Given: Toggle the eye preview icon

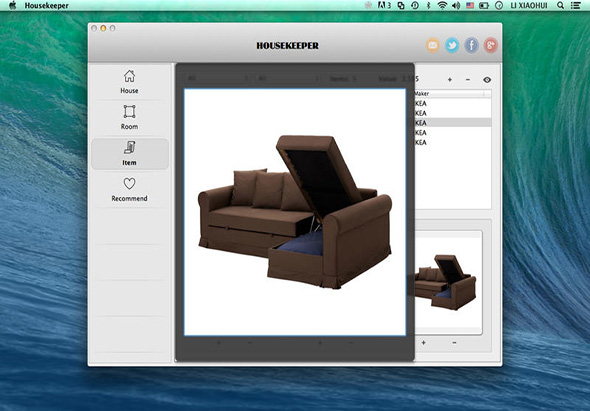Looking at the screenshot, I should tap(487, 80).
